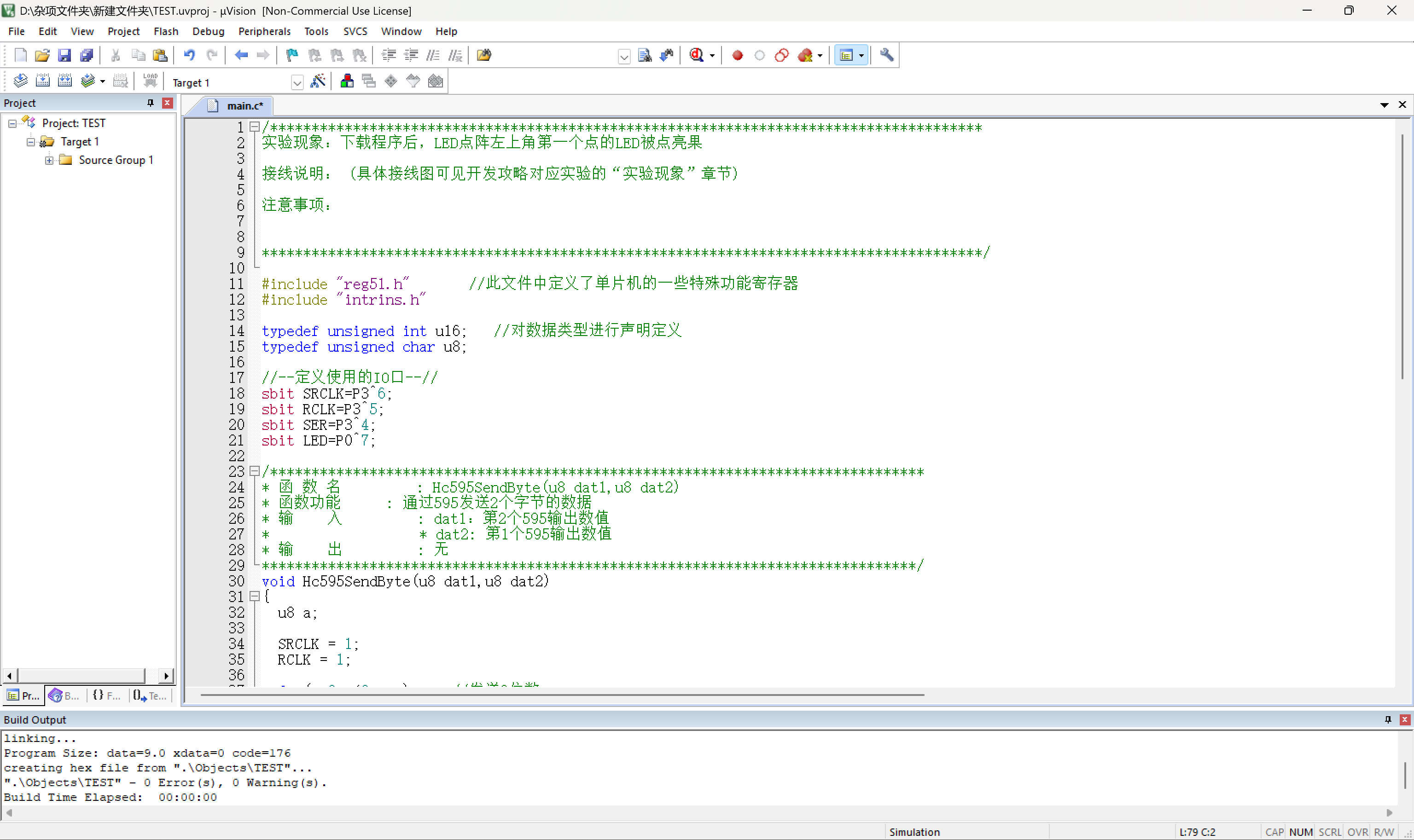Screen dimensions: 1414x840
Task: Toggle Project Window view button
Action: (846, 55)
